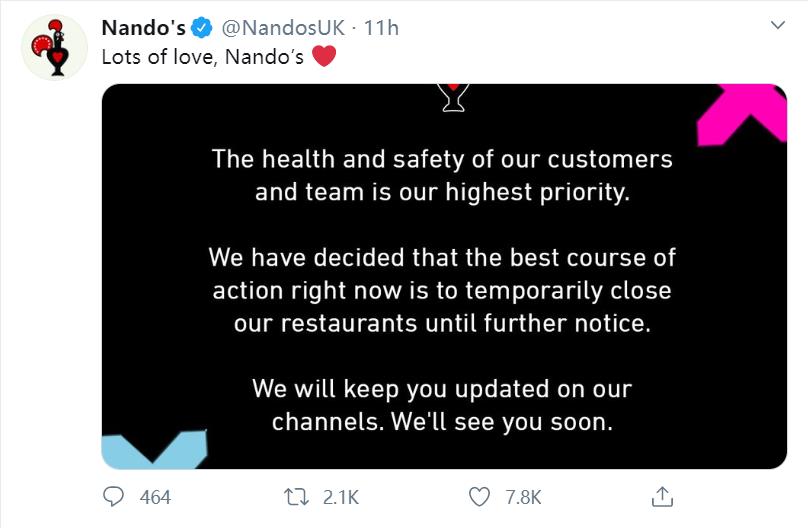Click the 'Lots of love, Nando's' tweet text
This screenshot has width=808, height=528.
coord(203,57)
